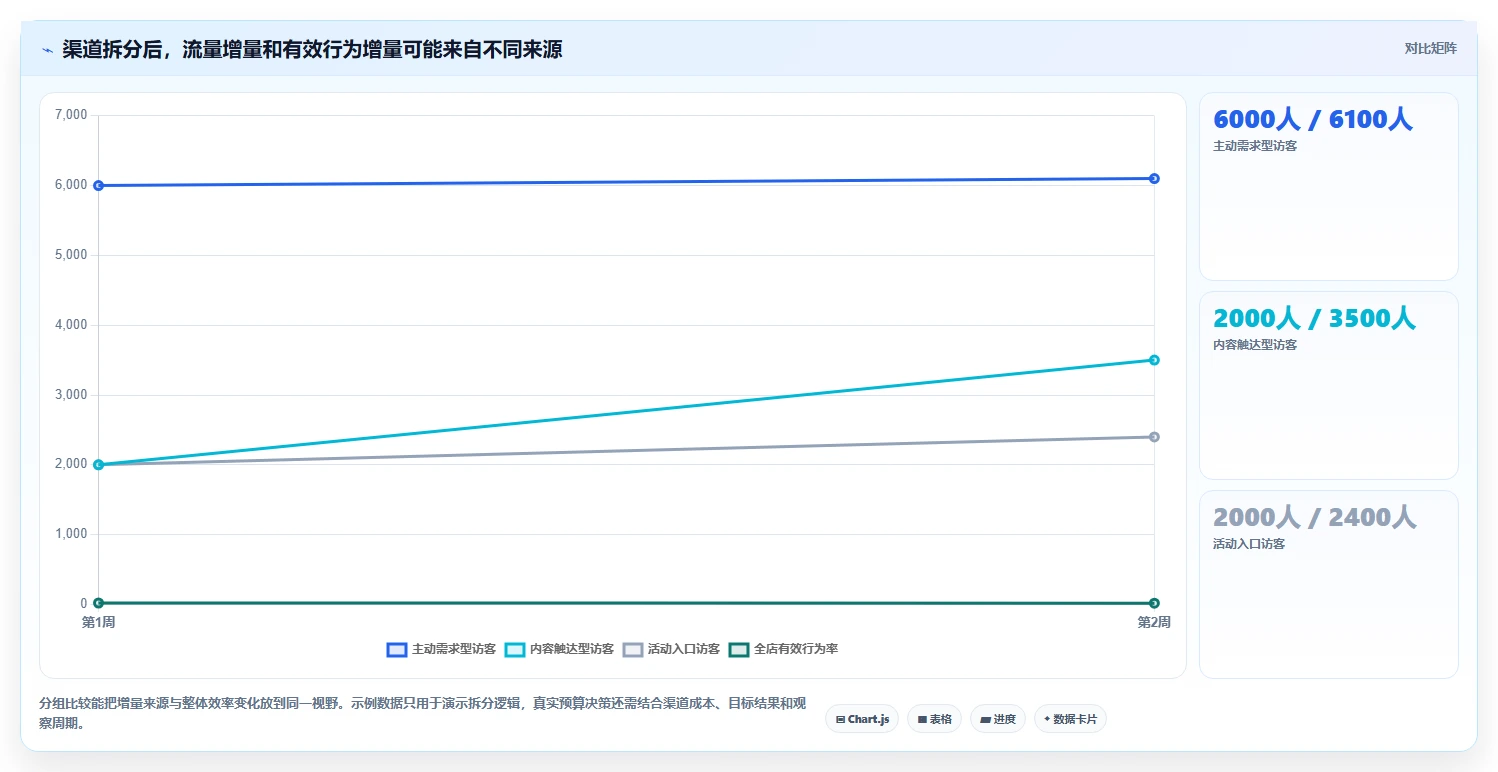The height and width of the screenshot is (772, 1498).
Task: Click the 第1周 axis label
Action: pyautogui.click(x=98, y=622)
